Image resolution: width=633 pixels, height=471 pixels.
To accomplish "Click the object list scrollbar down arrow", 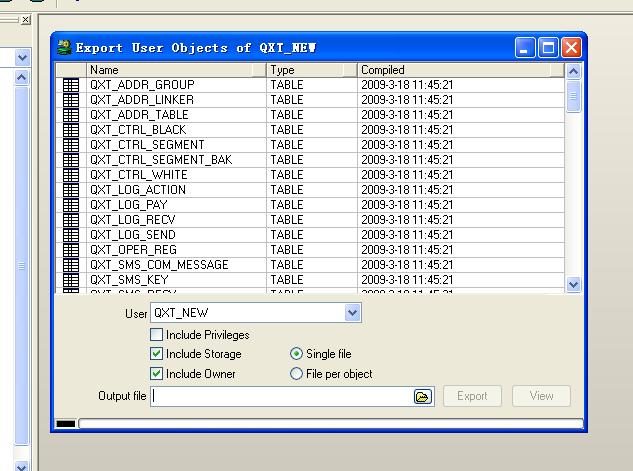I will [573, 285].
